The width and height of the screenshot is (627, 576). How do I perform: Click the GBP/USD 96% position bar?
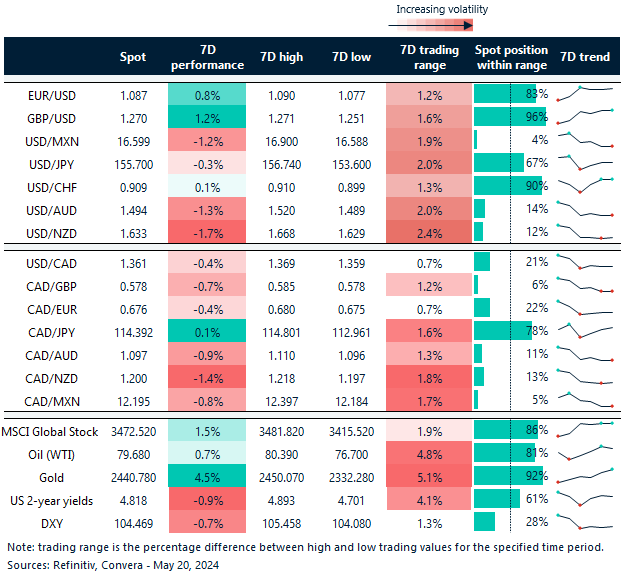tap(509, 117)
